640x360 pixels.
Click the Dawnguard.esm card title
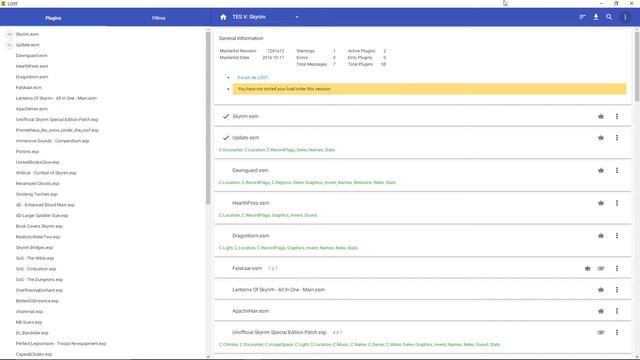pyautogui.click(x=250, y=170)
